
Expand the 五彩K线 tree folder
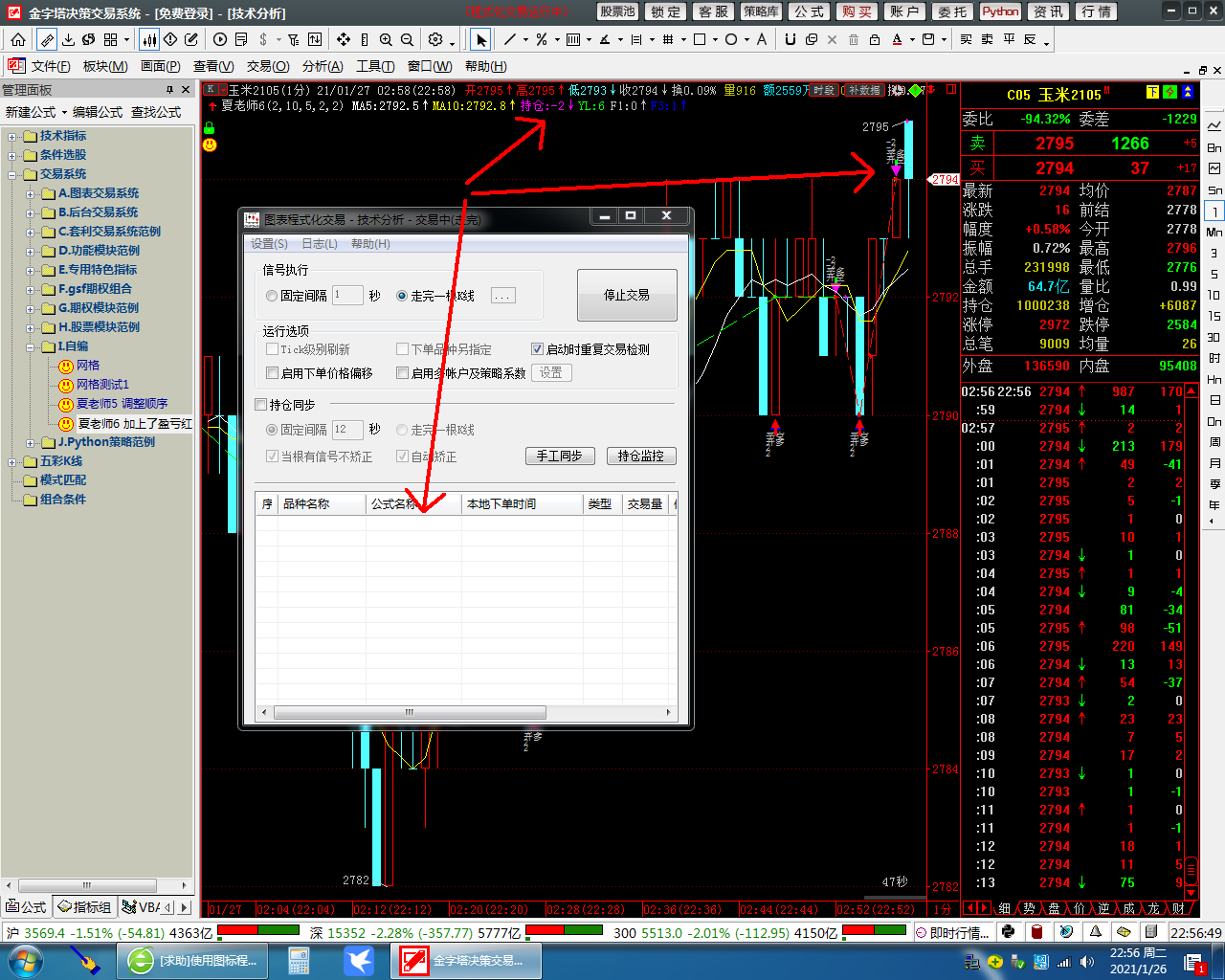[x=12, y=461]
